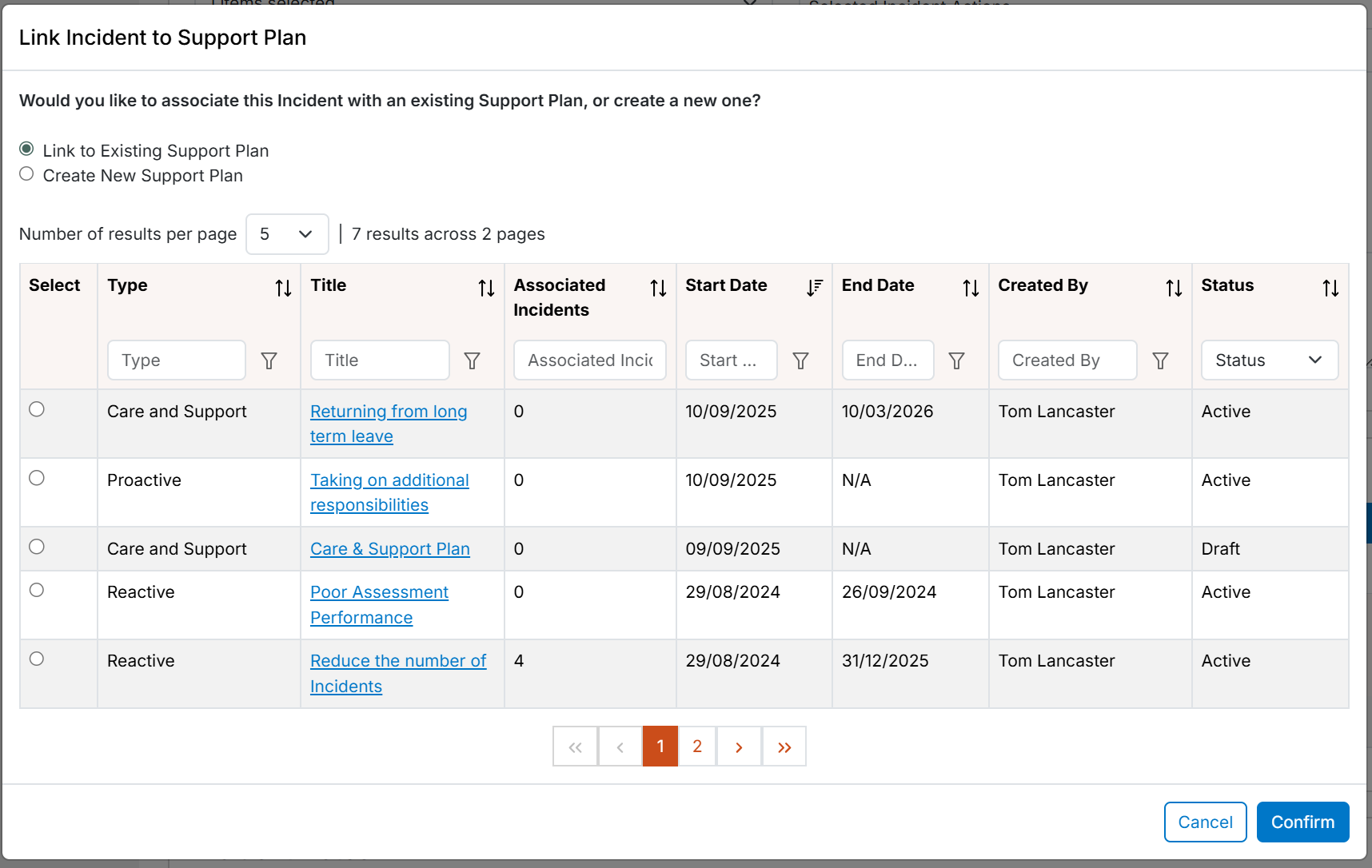Viewport: 1372px width, 868px height.
Task: Confirm linking the incident
Action: pos(1302,822)
